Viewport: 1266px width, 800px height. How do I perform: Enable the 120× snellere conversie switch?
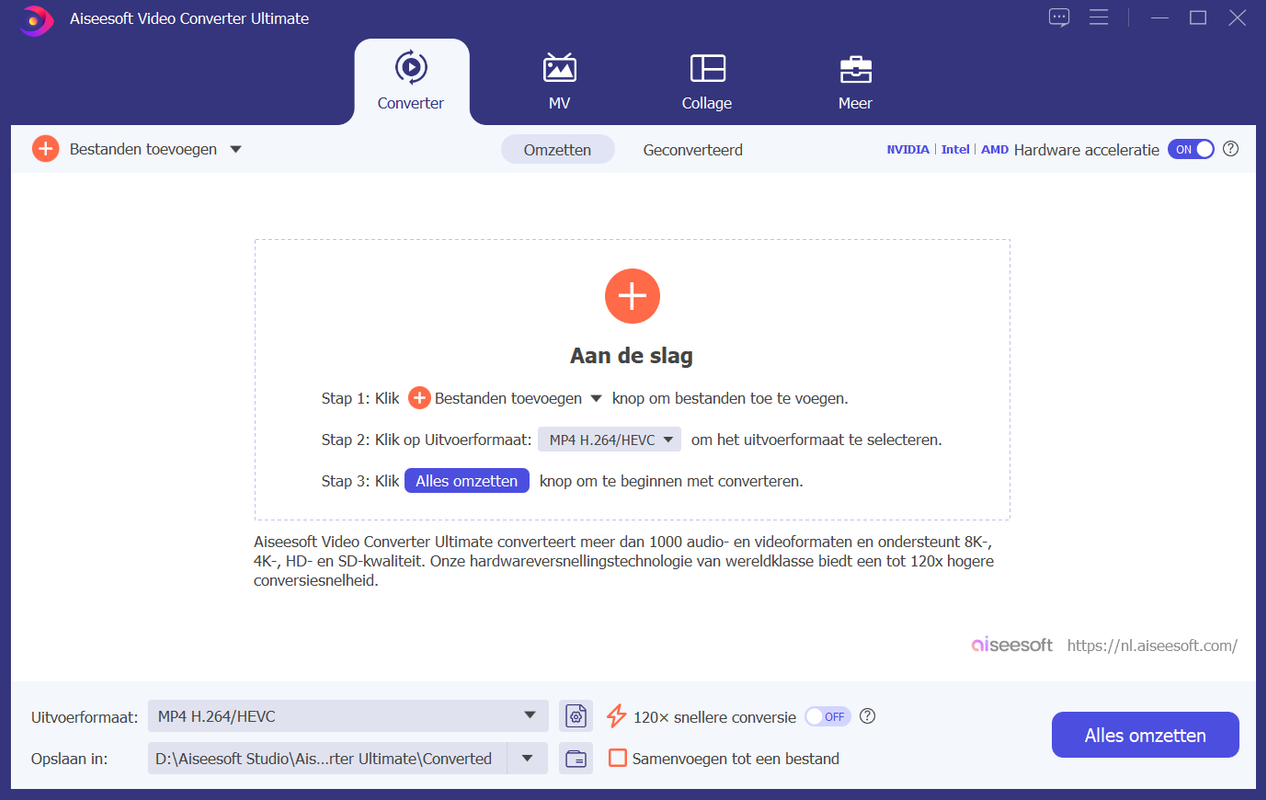point(827,716)
